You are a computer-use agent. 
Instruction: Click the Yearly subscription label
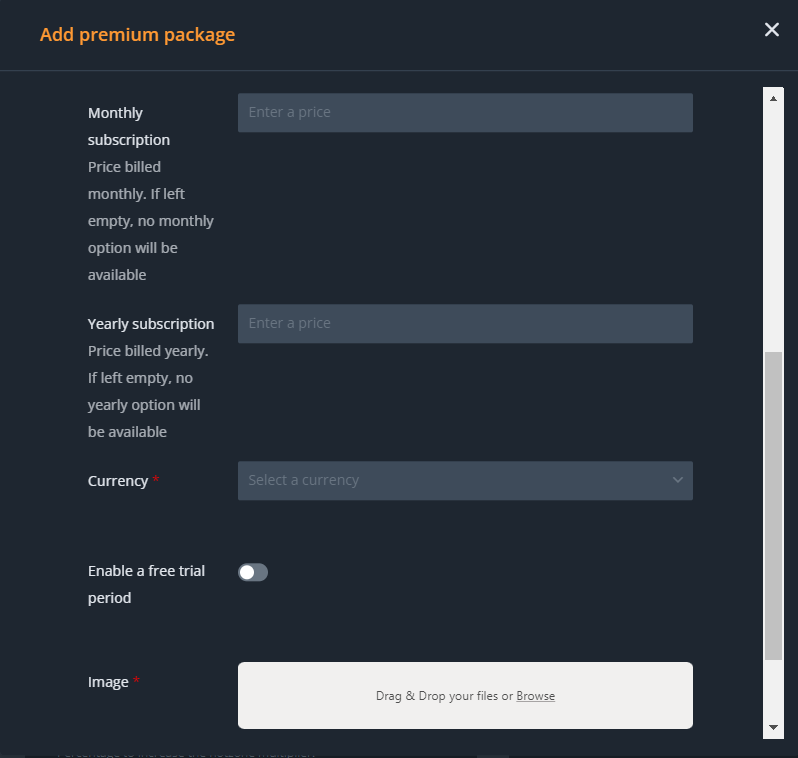151,324
